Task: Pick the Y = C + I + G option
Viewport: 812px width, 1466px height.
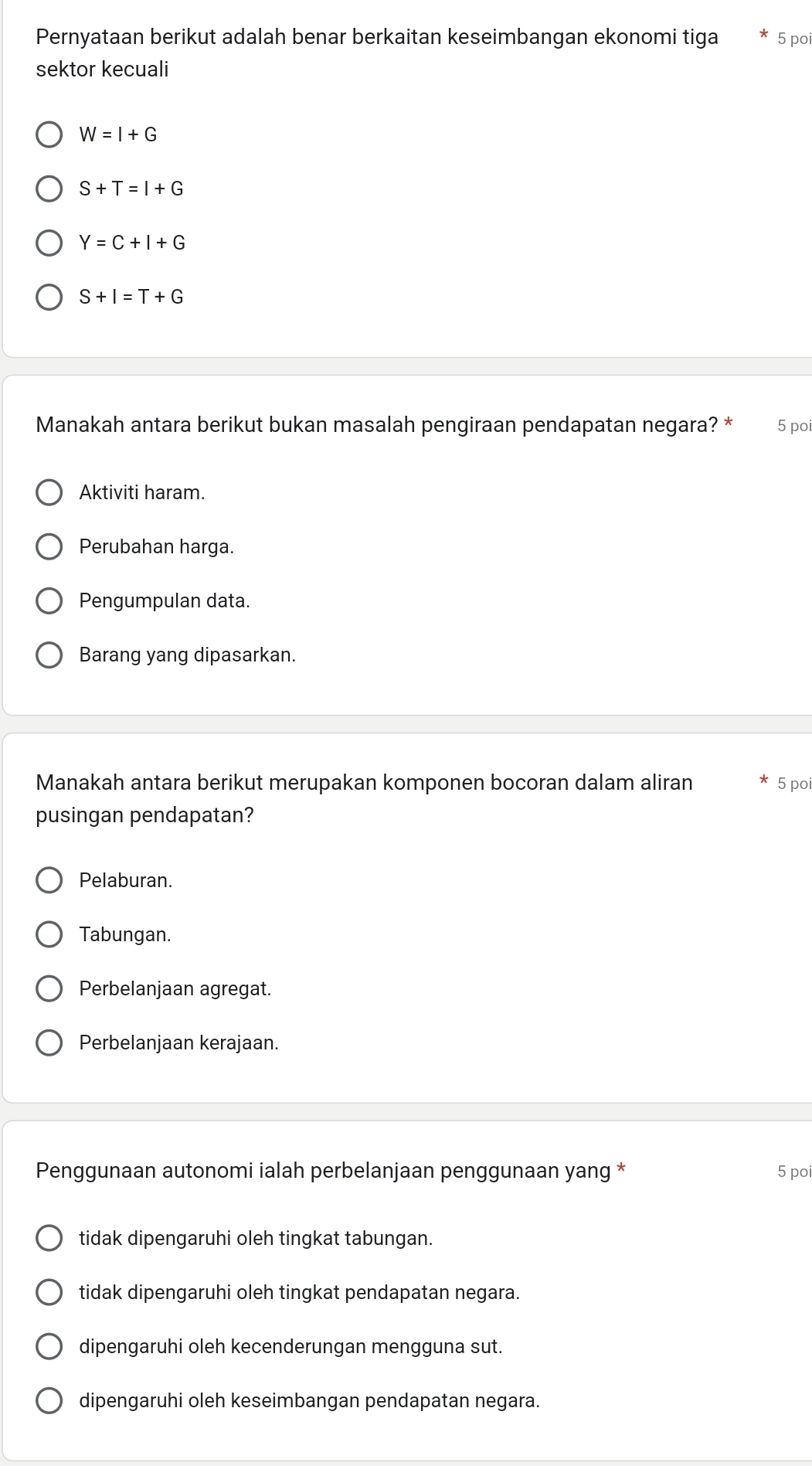Action: 49,243
